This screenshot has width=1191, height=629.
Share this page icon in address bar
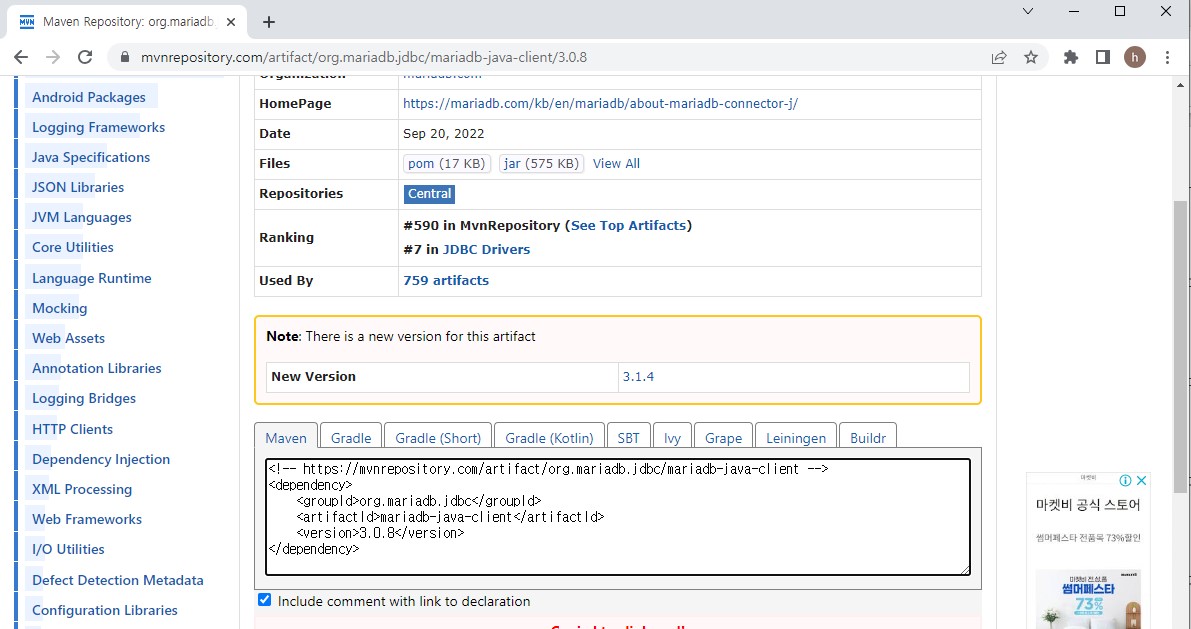click(x=999, y=57)
